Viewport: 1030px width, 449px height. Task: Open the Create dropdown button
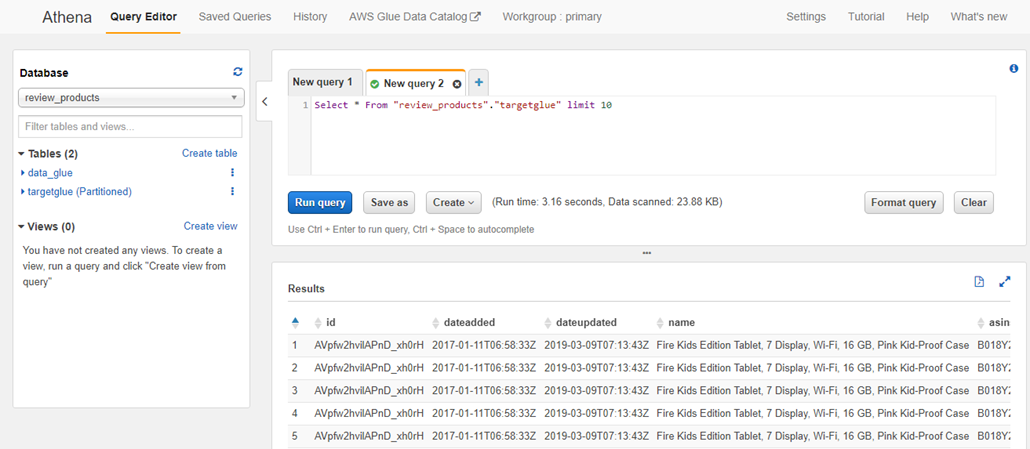453,202
